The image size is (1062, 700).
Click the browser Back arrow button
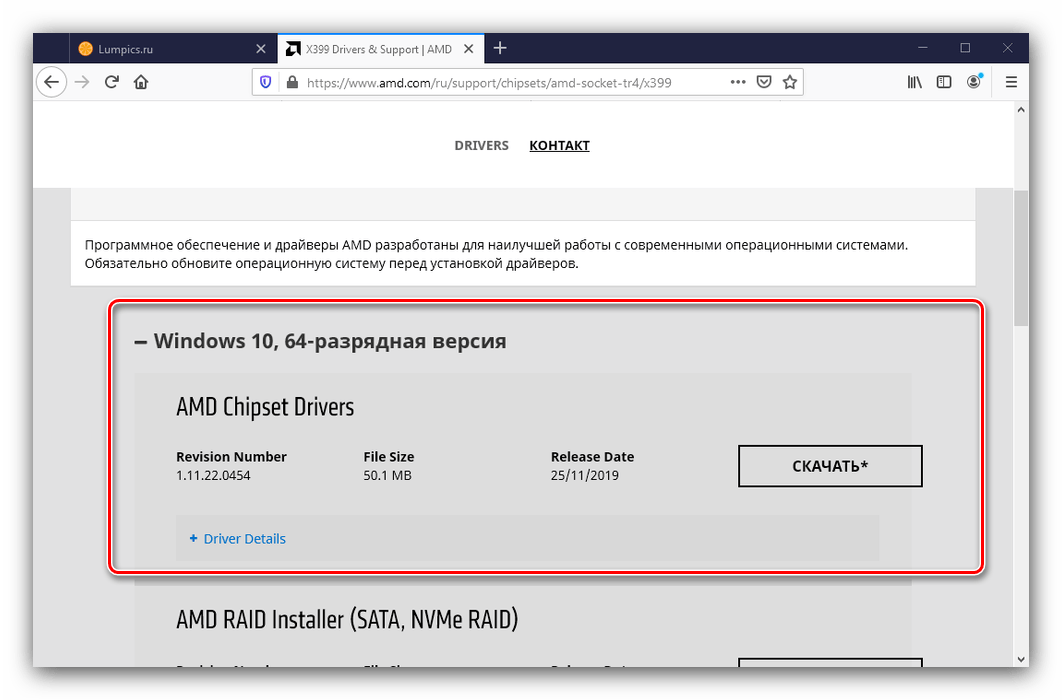[52, 82]
